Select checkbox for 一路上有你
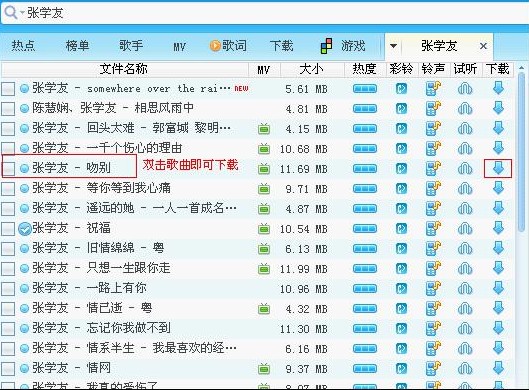This screenshot has height=390, width=529. [x=8, y=288]
